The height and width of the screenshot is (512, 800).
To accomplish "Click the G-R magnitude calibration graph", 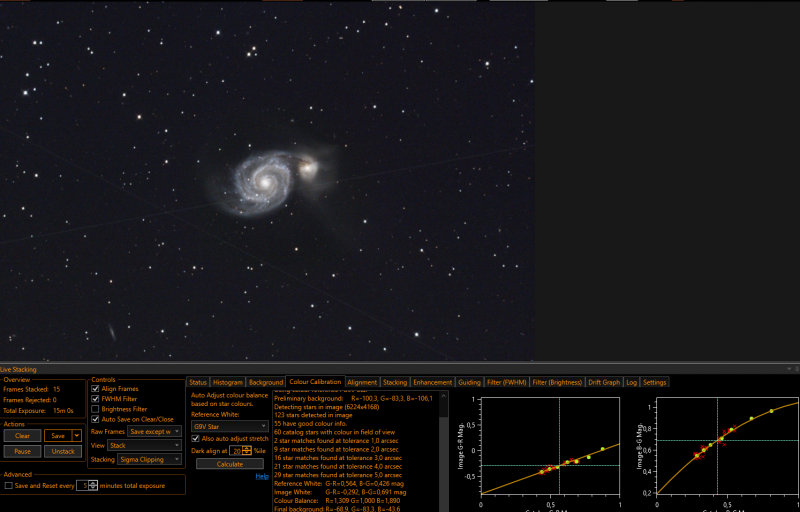I will pos(551,445).
